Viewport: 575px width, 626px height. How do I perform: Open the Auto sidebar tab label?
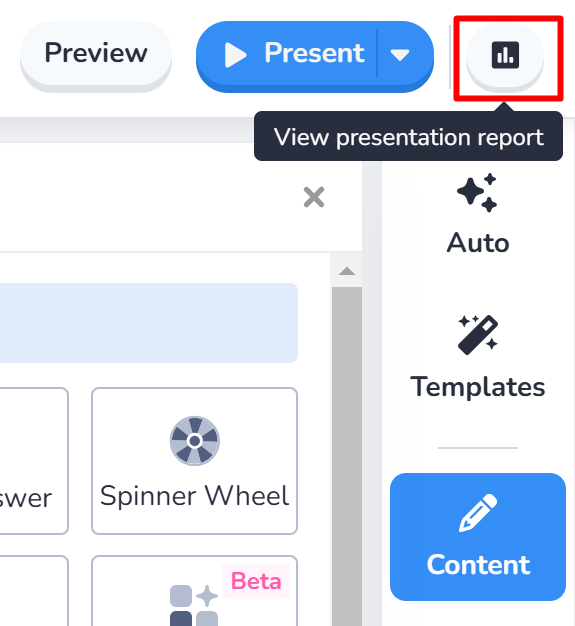coord(478,243)
